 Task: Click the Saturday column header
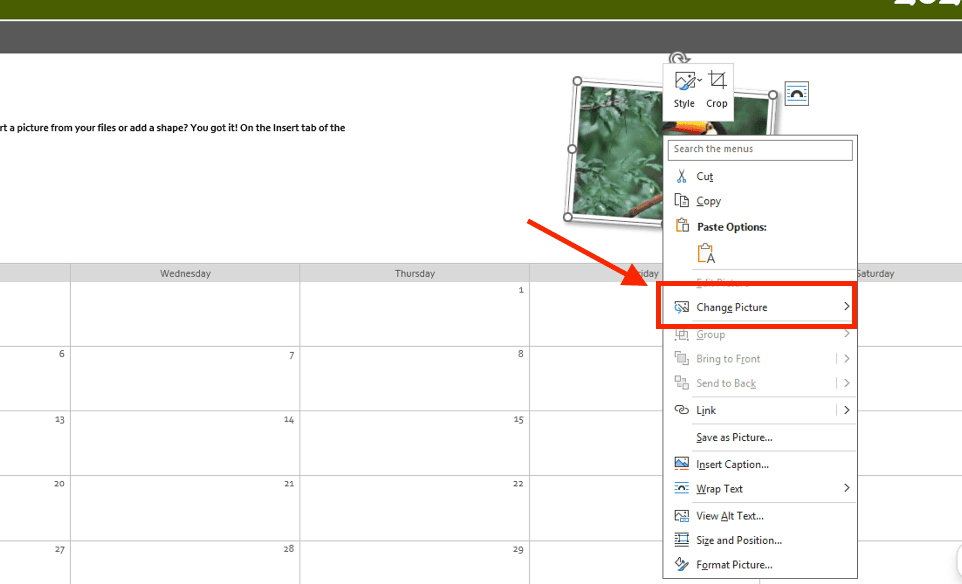pyautogui.click(x=875, y=273)
